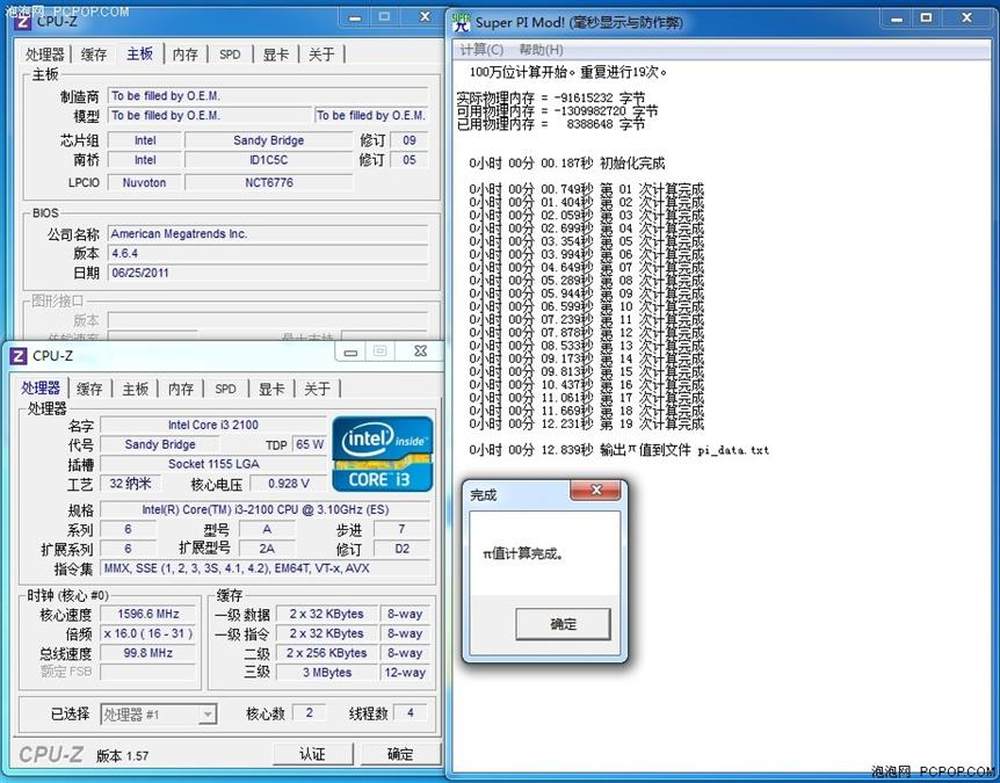The image size is (1000, 783).
Task: Close the 完成 dialog with its X
Action: click(596, 490)
